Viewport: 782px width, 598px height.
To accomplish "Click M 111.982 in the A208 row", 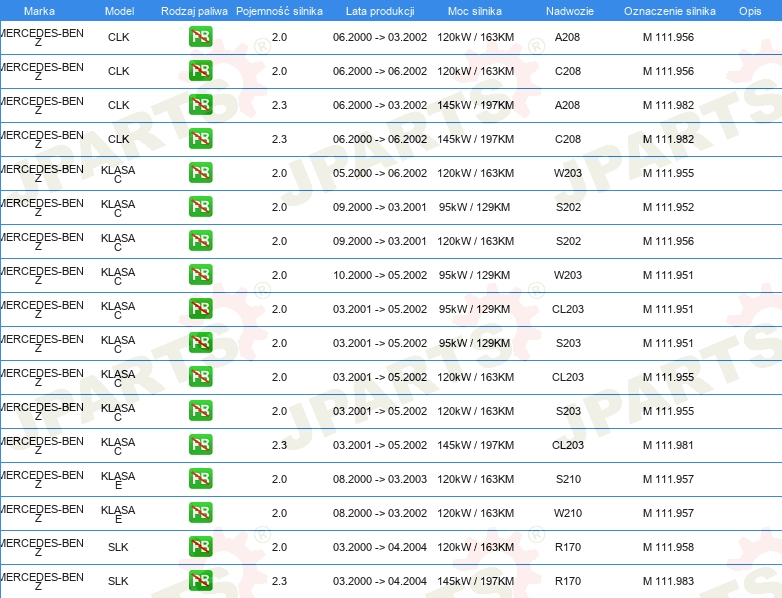I will coord(668,105).
